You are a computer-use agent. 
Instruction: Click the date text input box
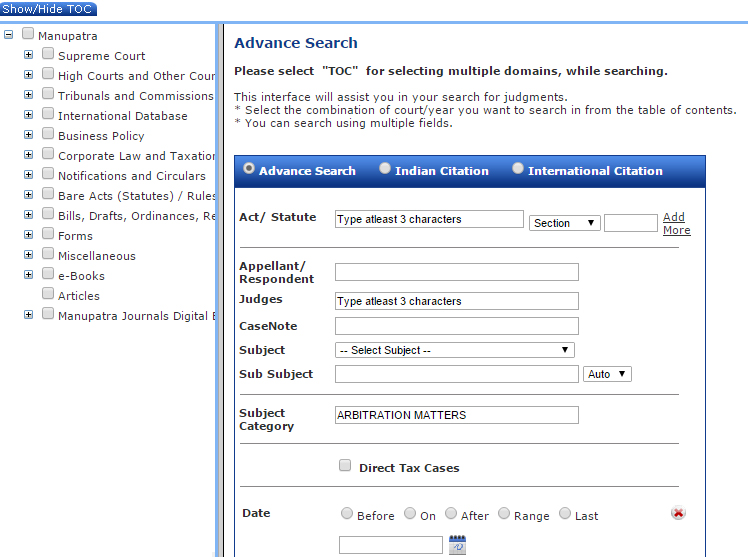click(391, 545)
